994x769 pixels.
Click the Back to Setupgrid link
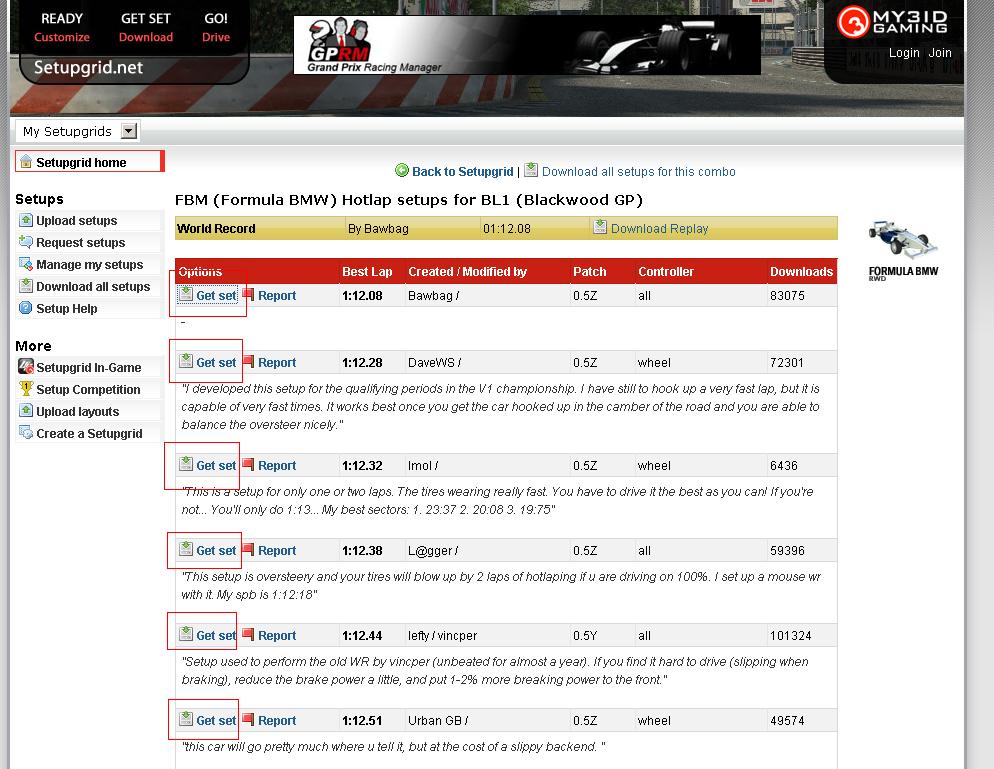pyautogui.click(x=463, y=171)
